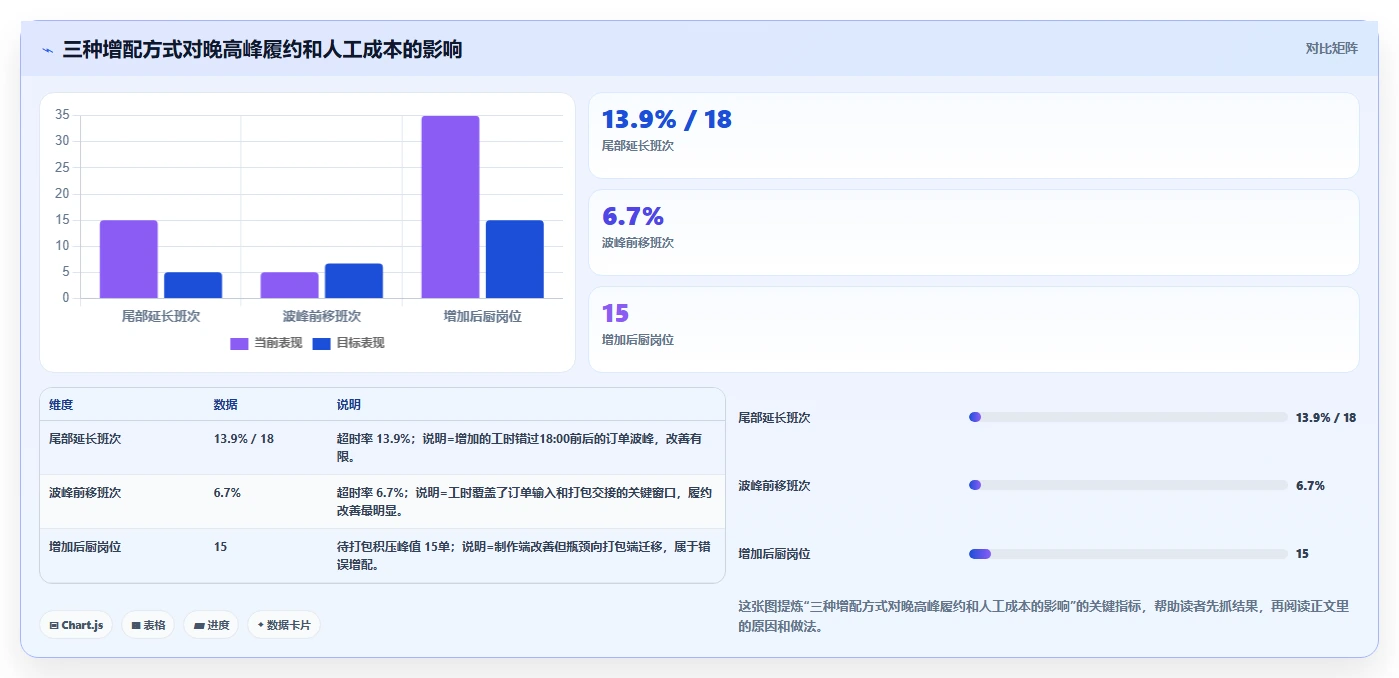Click the main title 三种增配方式对晚高峰履约
The height and width of the screenshot is (678, 1399).
click(262, 49)
